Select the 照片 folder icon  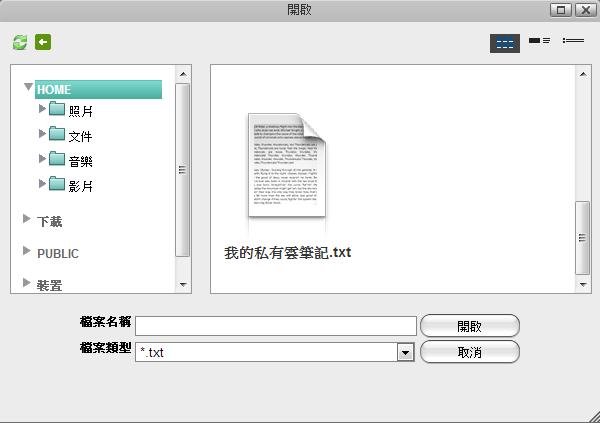56,109
